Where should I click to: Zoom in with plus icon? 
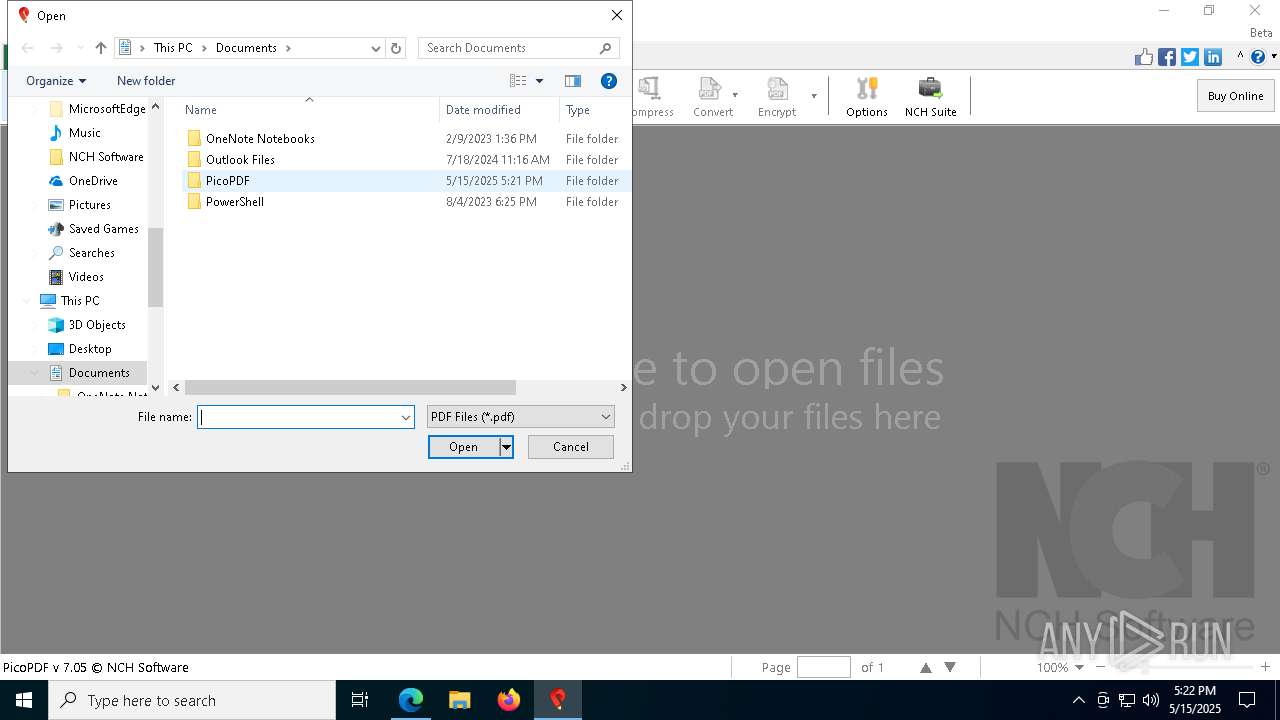coord(1265,667)
